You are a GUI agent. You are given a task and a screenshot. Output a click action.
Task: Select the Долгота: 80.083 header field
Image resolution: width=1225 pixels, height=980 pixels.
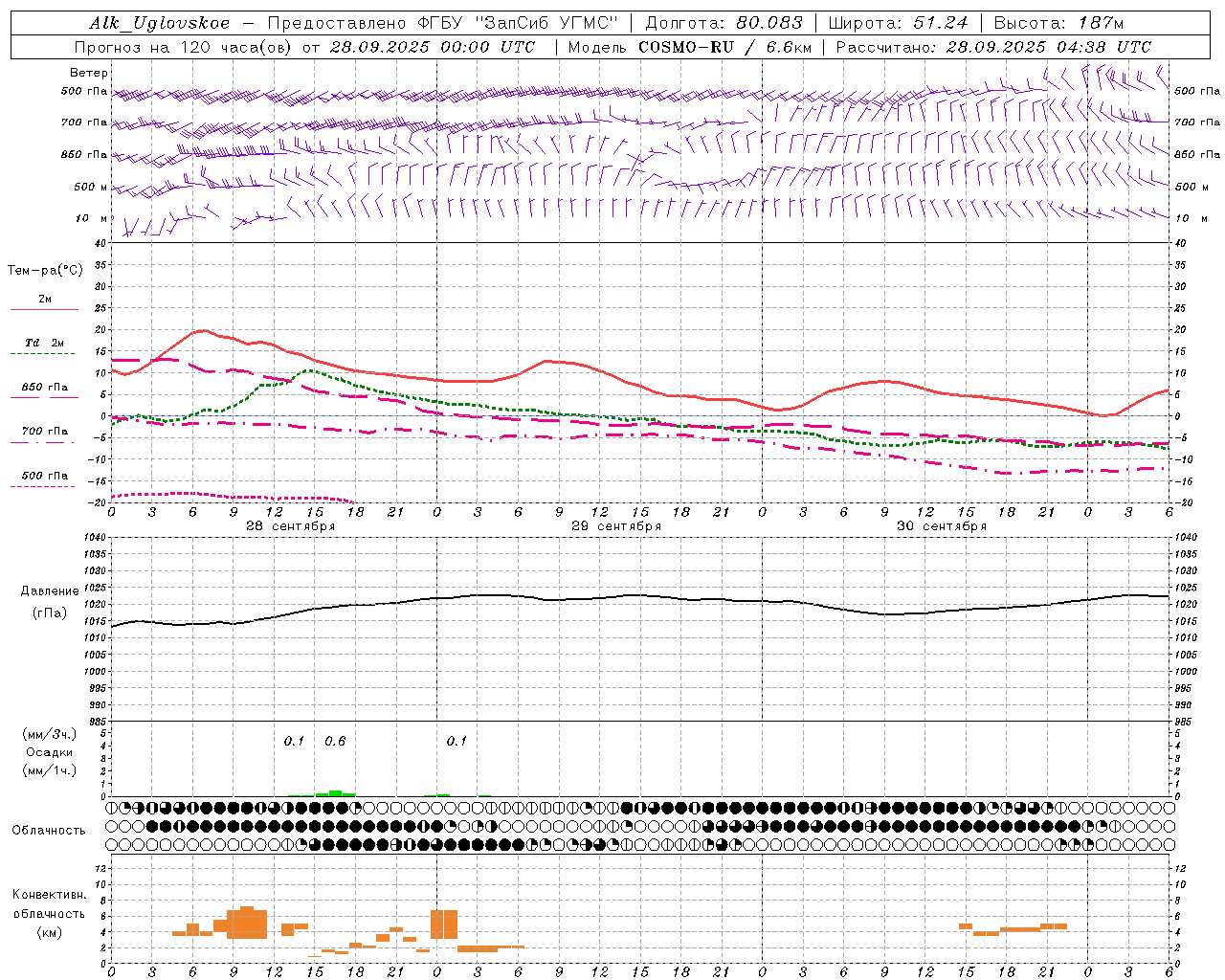click(x=724, y=23)
